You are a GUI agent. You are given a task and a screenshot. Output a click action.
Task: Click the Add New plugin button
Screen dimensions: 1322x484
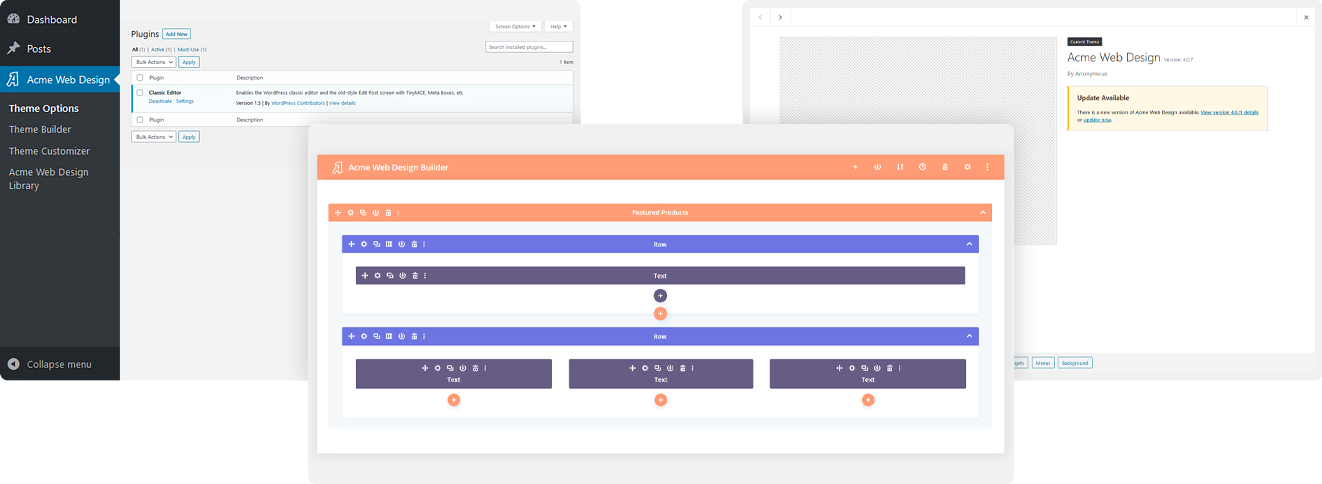[176, 34]
